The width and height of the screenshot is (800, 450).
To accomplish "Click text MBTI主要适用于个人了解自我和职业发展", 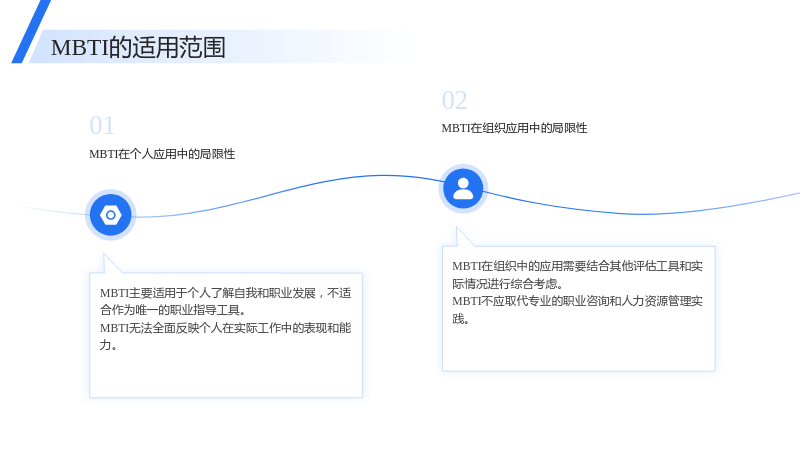I will pos(208,293).
